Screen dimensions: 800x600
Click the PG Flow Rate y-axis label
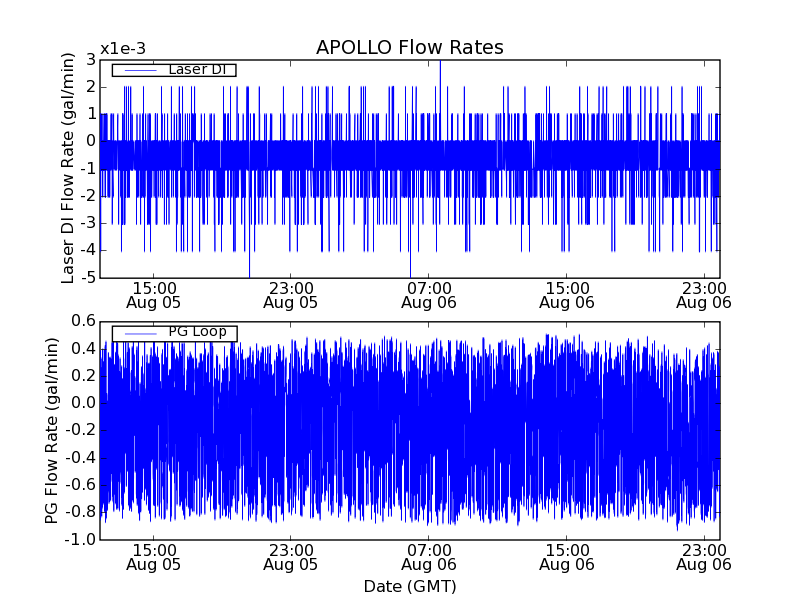(52, 431)
